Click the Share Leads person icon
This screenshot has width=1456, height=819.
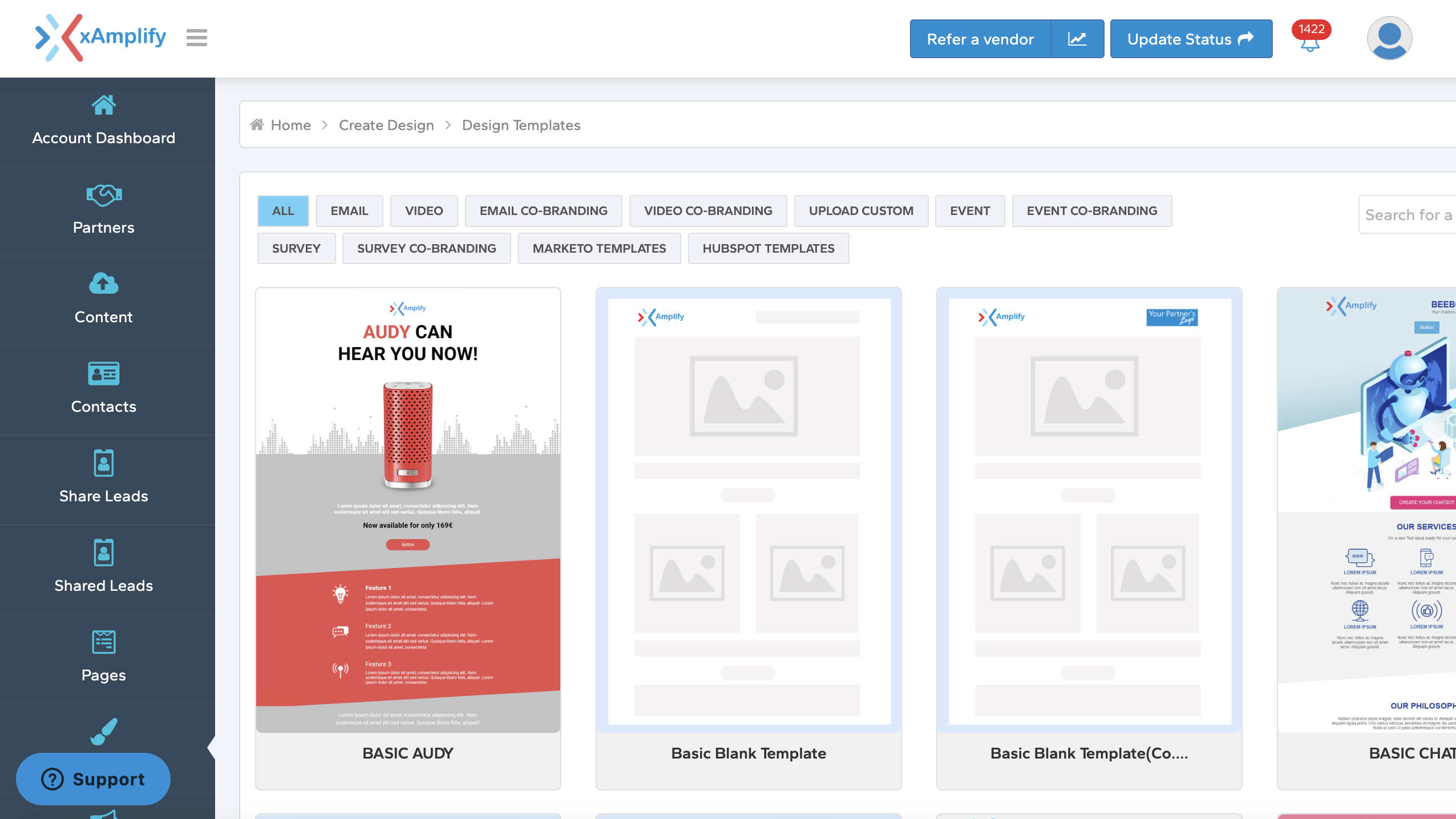[103, 463]
